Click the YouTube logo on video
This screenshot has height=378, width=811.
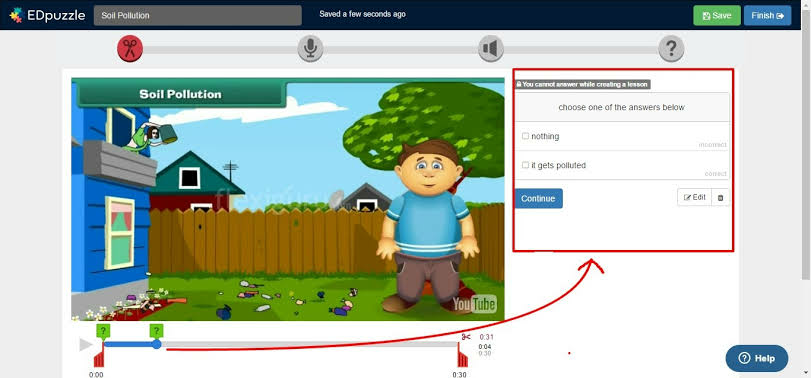[x=474, y=304]
